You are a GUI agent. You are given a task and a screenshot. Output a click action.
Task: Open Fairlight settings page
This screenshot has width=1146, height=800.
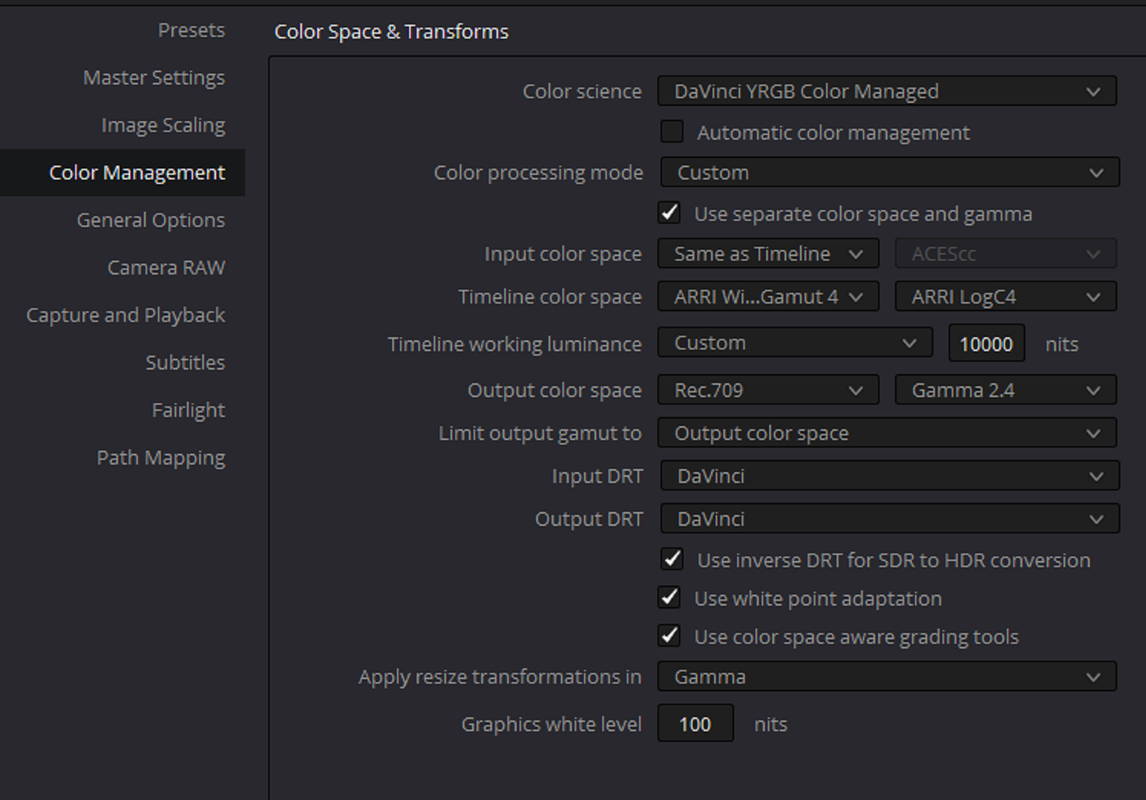pyautogui.click(x=188, y=410)
